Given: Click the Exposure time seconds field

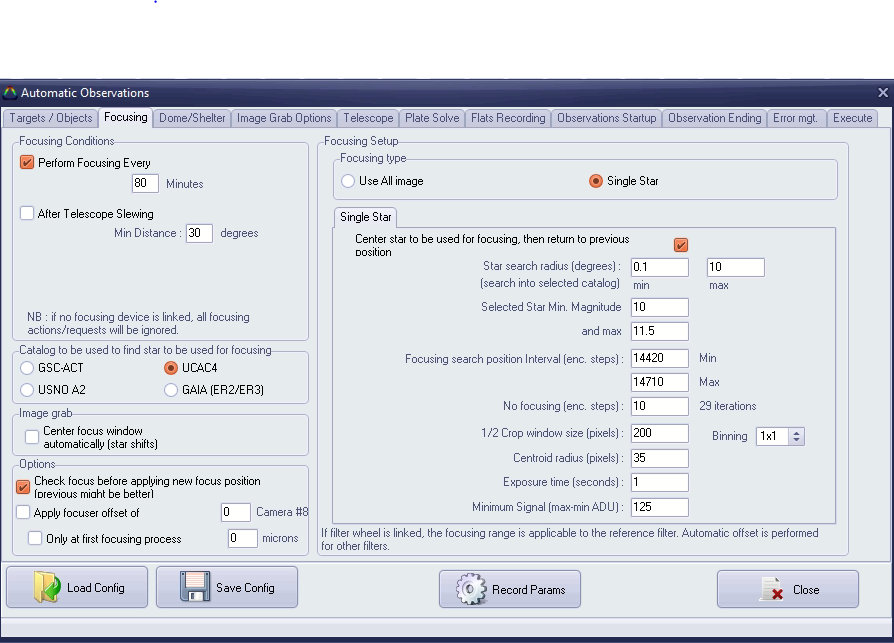Looking at the screenshot, I should click(659, 482).
